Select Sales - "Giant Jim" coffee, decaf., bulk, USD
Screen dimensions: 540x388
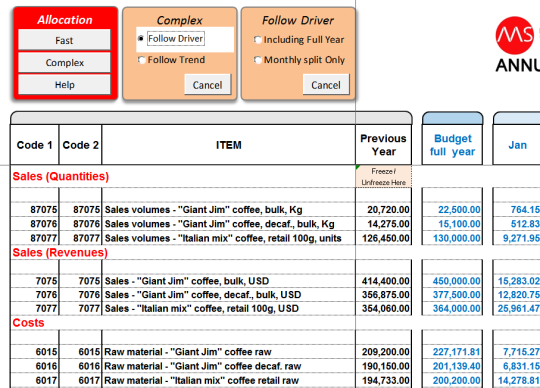(229, 295)
